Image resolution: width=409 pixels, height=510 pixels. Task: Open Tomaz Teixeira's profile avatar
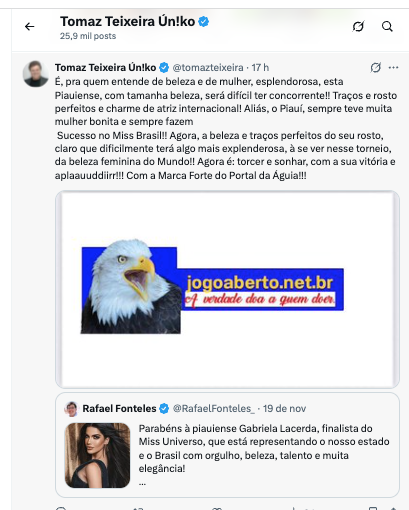coord(36,74)
